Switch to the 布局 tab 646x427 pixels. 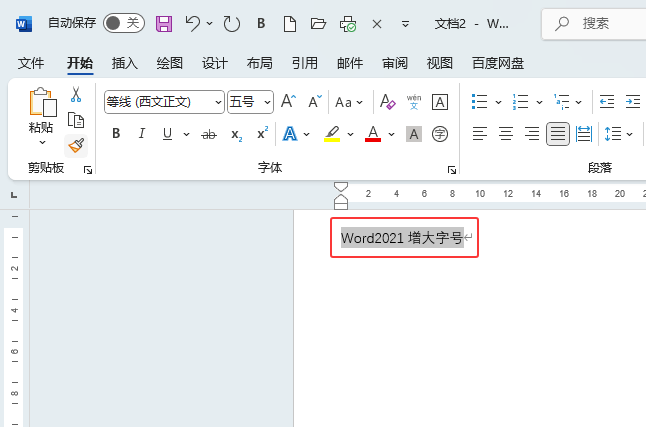pyautogui.click(x=260, y=63)
